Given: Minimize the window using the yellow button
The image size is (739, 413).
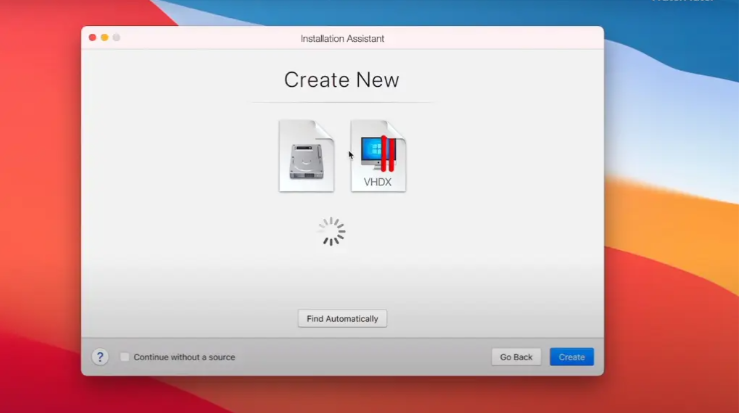Looking at the screenshot, I should coord(104,38).
